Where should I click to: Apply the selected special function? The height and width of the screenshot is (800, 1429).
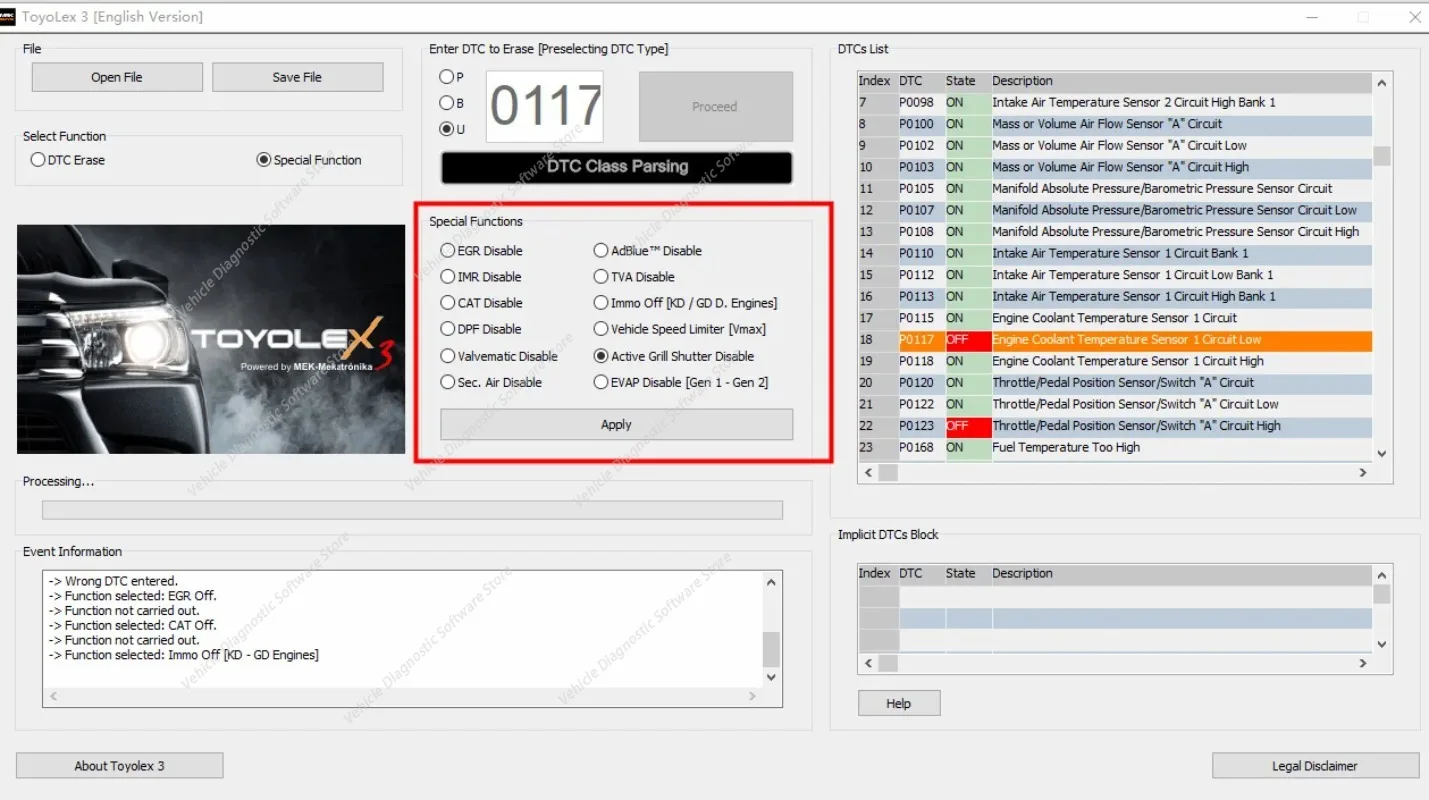[616, 424]
